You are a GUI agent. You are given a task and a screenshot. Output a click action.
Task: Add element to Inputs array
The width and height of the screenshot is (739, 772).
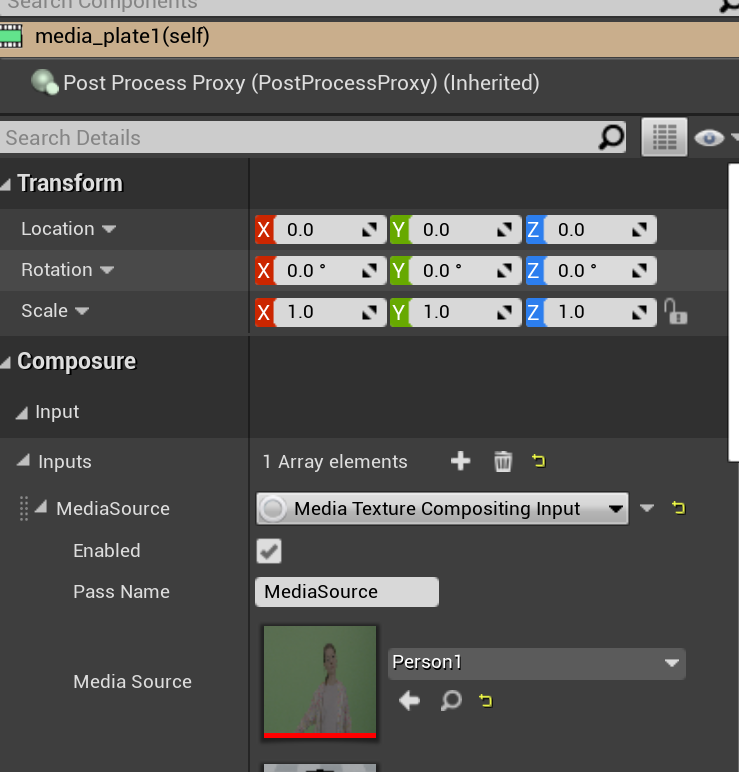(460, 461)
